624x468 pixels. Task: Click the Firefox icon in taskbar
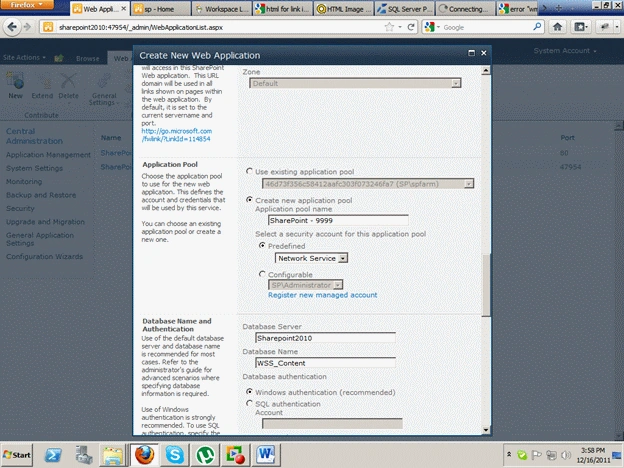point(144,455)
